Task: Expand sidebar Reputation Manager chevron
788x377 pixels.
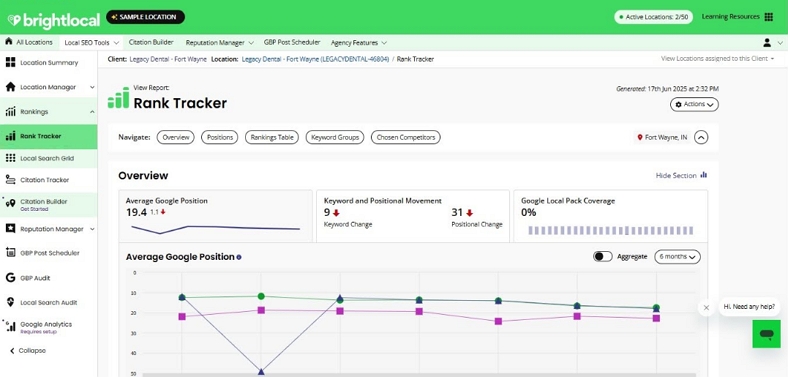Action: coord(92,229)
